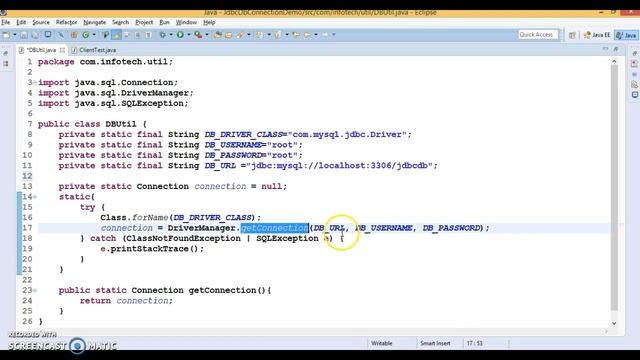Switch to the ClientTest.java tab
Image resolution: width=640 pixels, height=360 pixels.
pos(94,50)
